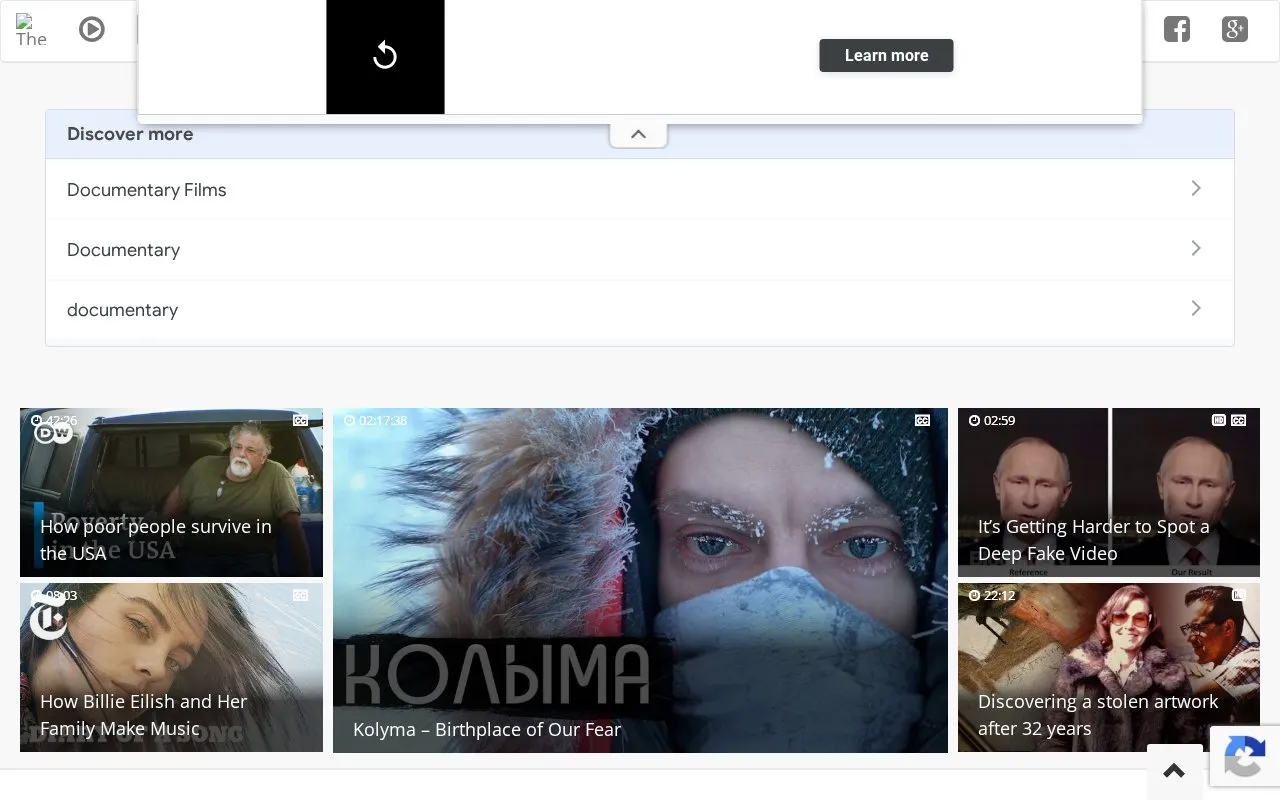Expand the Documentary Films row chevron
Image resolution: width=1280 pixels, height=800 pixels.
pos(1196,188)
